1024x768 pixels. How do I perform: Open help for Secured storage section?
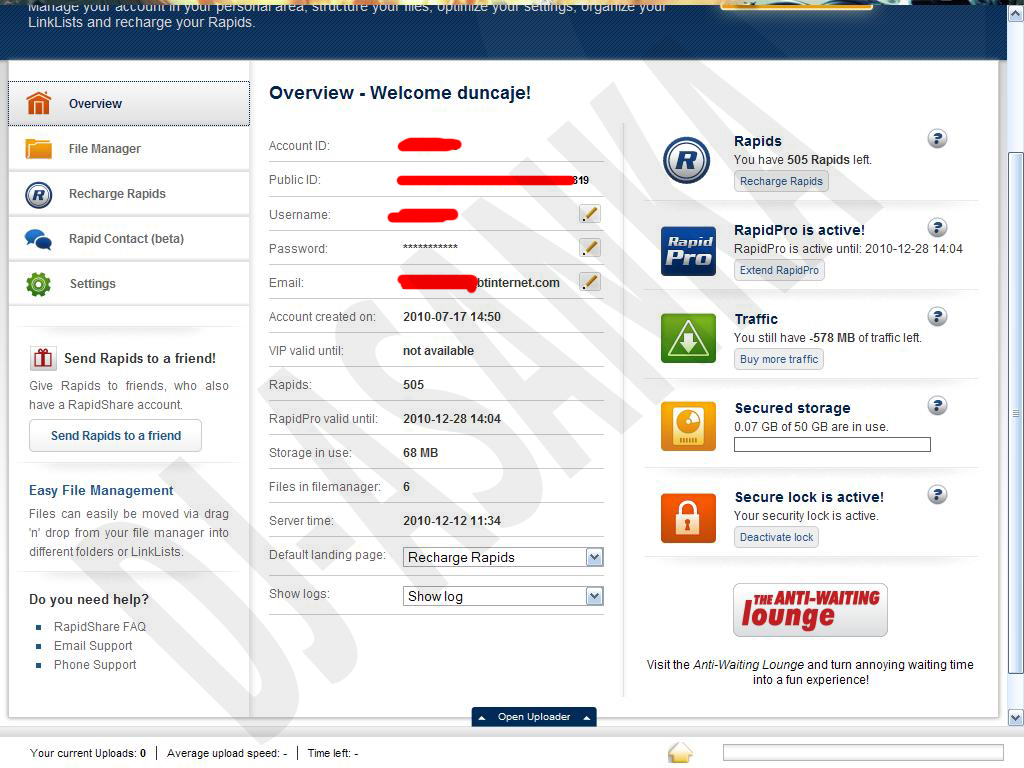(x=937, y=406)
